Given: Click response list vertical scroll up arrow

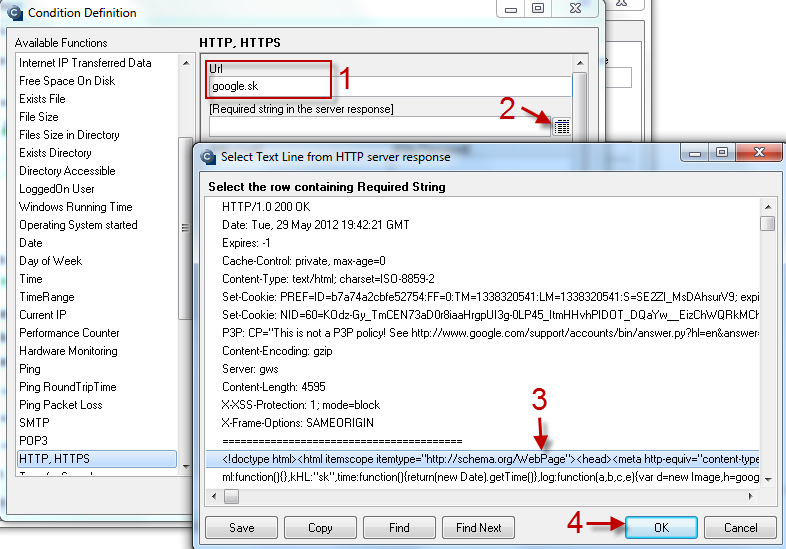Looking at the screenshot, I should click(767, 207).
